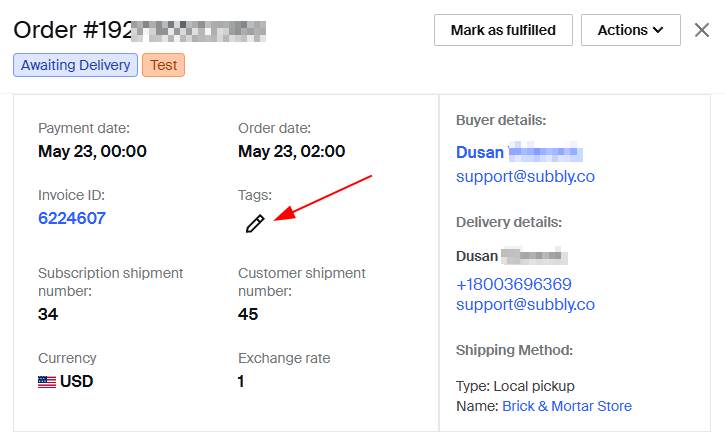725x444 pixels.
Task: Select the order number heading
Action: pos(140,30)
